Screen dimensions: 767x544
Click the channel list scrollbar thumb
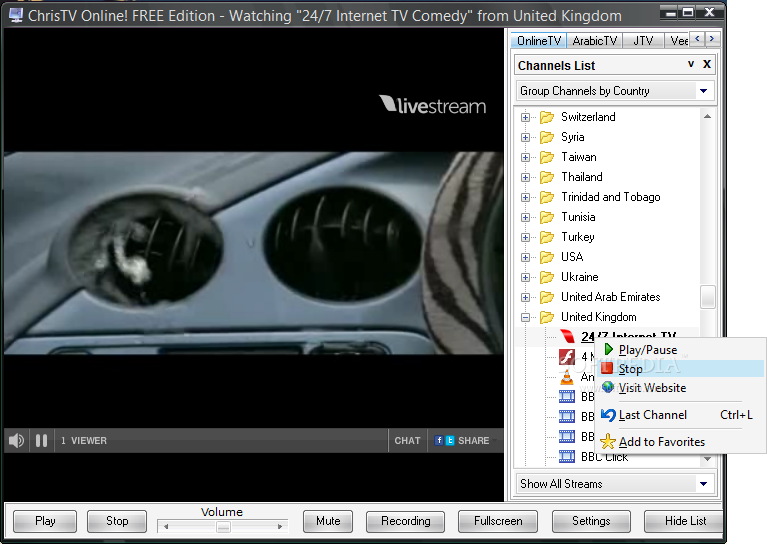[707, 297]
